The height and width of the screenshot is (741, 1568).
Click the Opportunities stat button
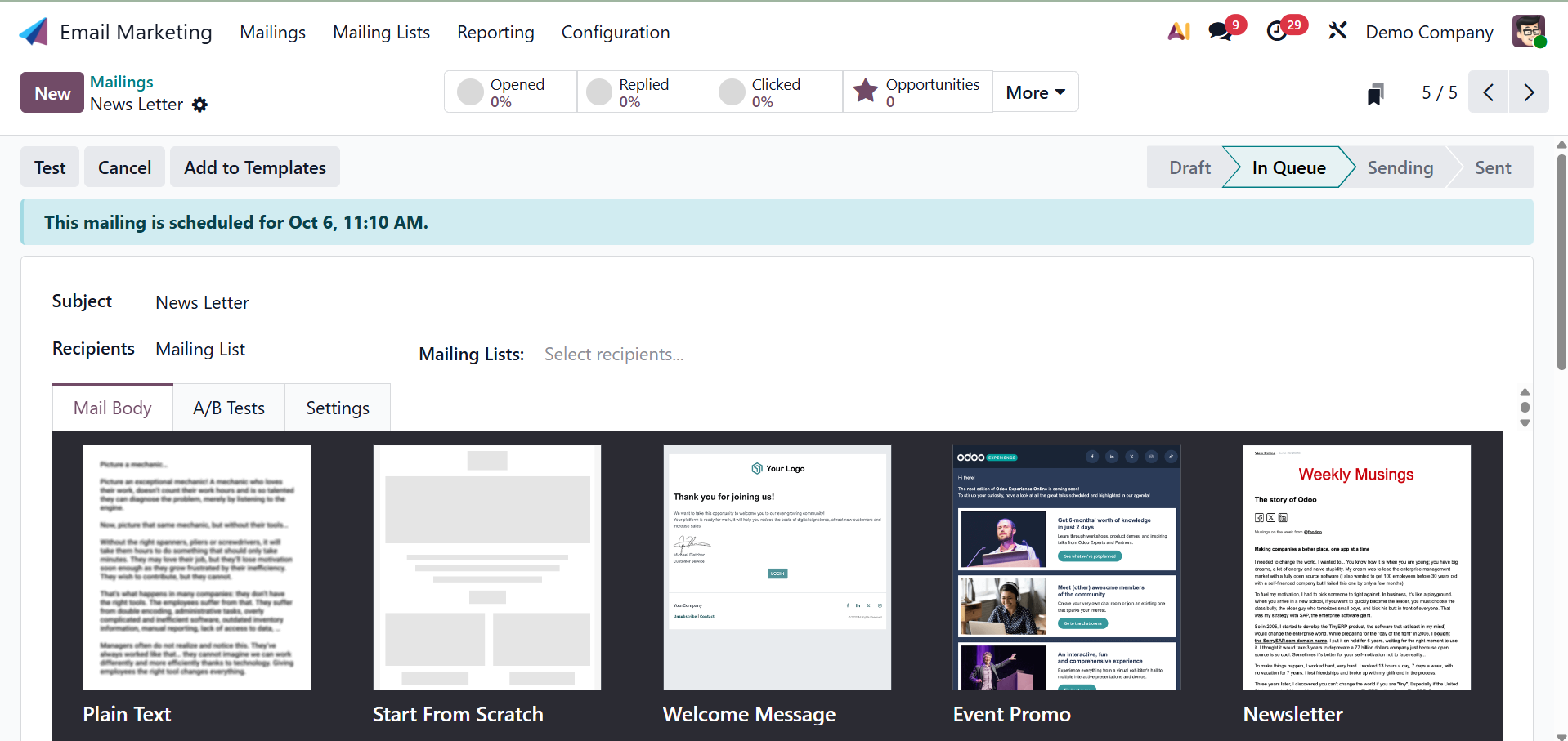pyautogui.click(x=917, y=92)
